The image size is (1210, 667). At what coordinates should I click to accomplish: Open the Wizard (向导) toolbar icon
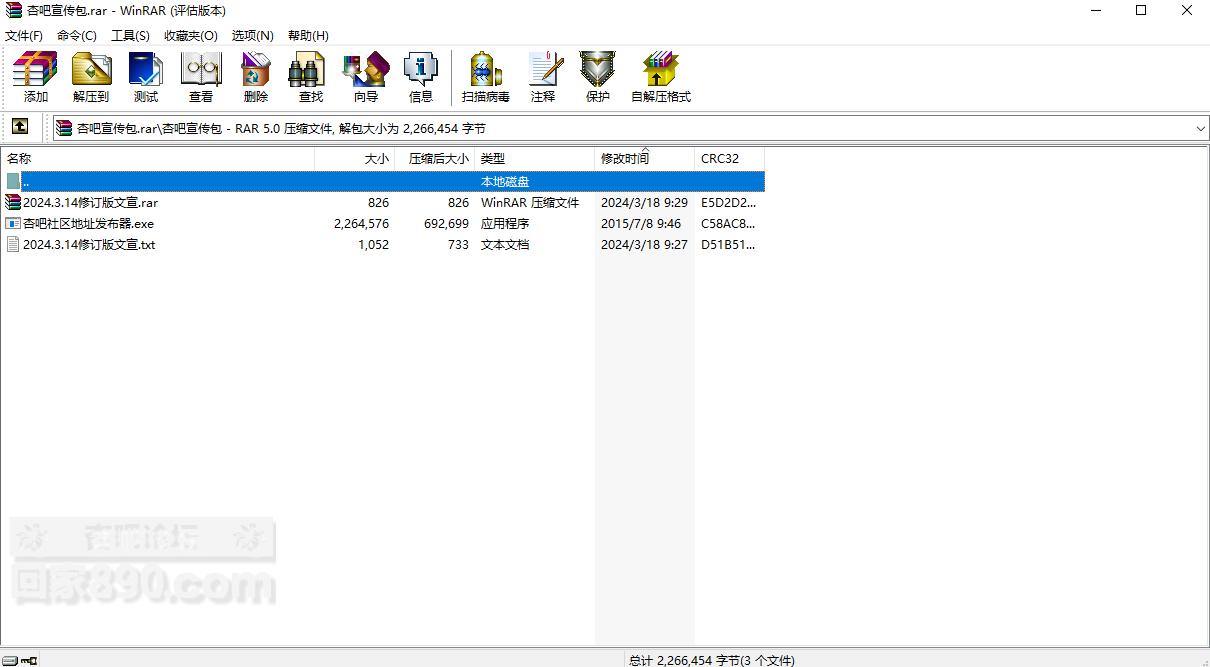366,78
